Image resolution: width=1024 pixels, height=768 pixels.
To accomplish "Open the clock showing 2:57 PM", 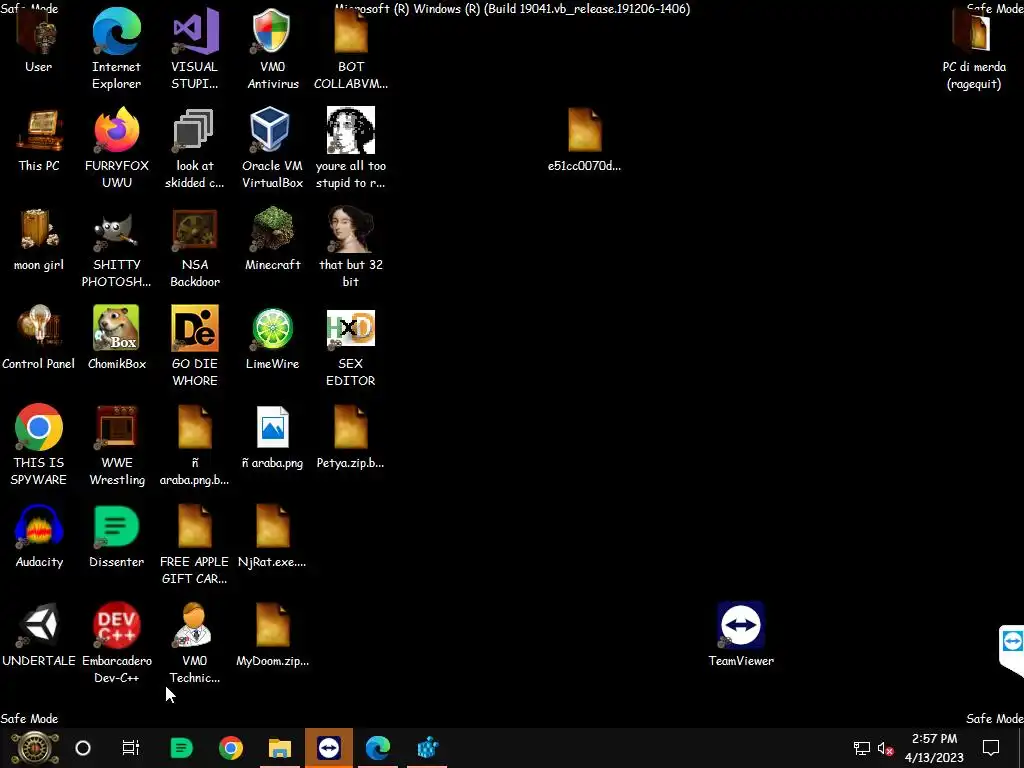I will pyautogui.click(x=935, y=748).
